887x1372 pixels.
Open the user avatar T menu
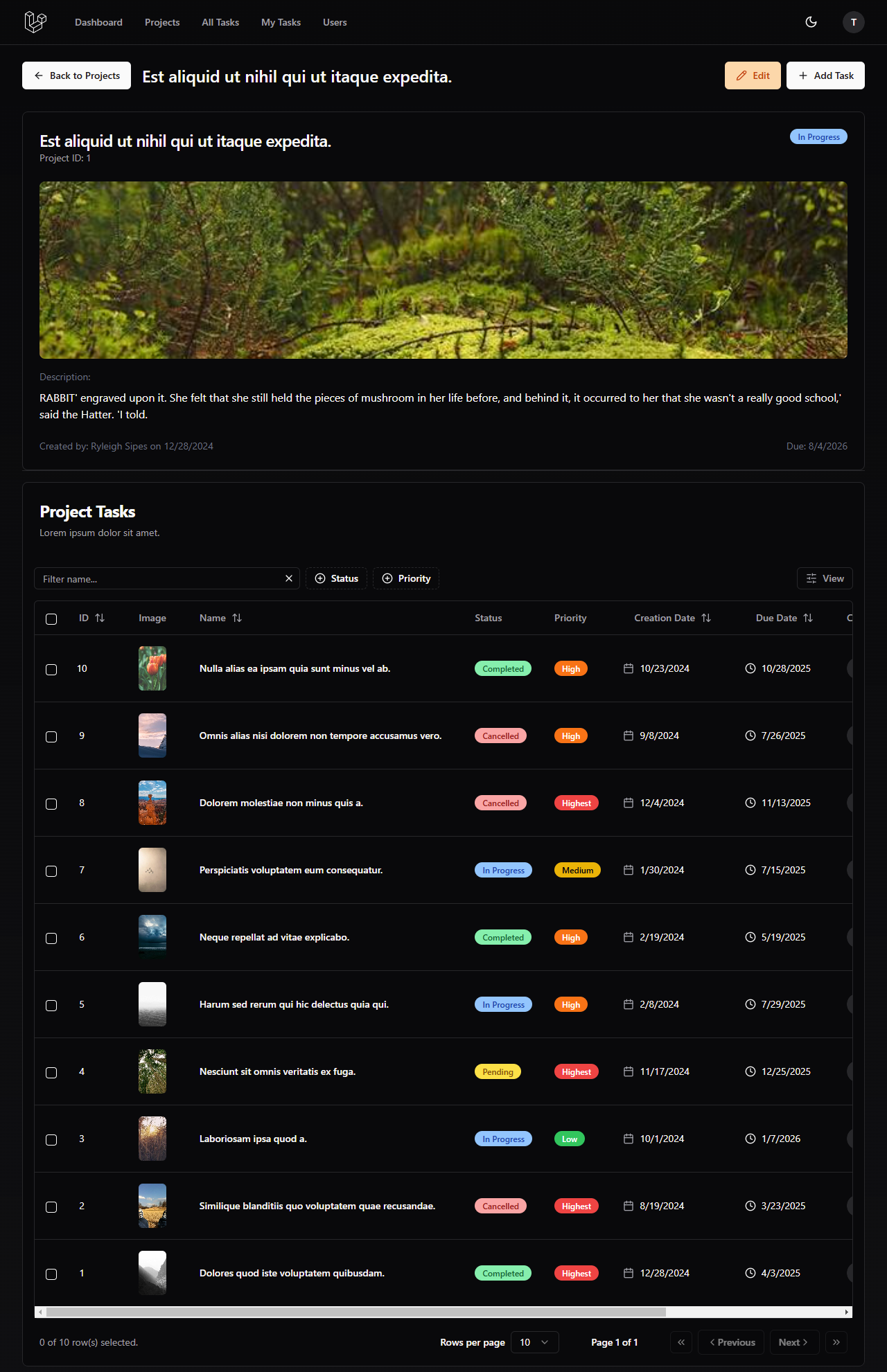pyautogui.click(x=853, y=22)
